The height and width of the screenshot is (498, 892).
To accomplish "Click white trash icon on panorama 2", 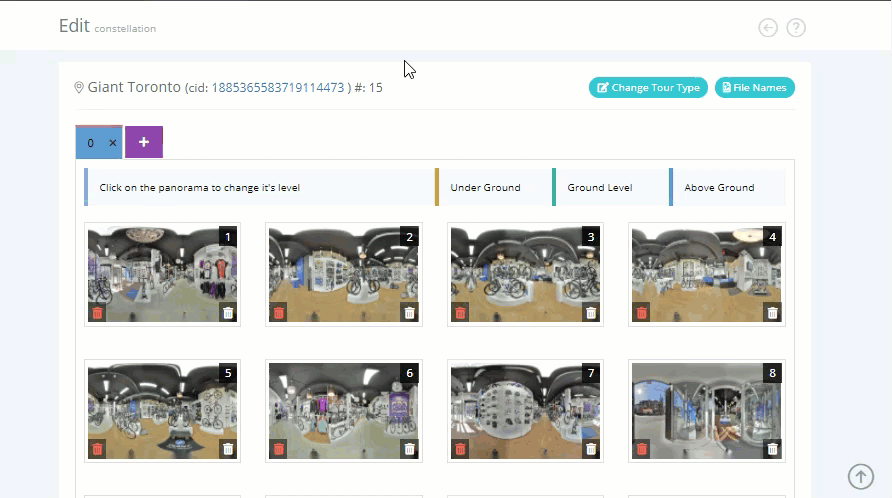I will coord(410,313).
